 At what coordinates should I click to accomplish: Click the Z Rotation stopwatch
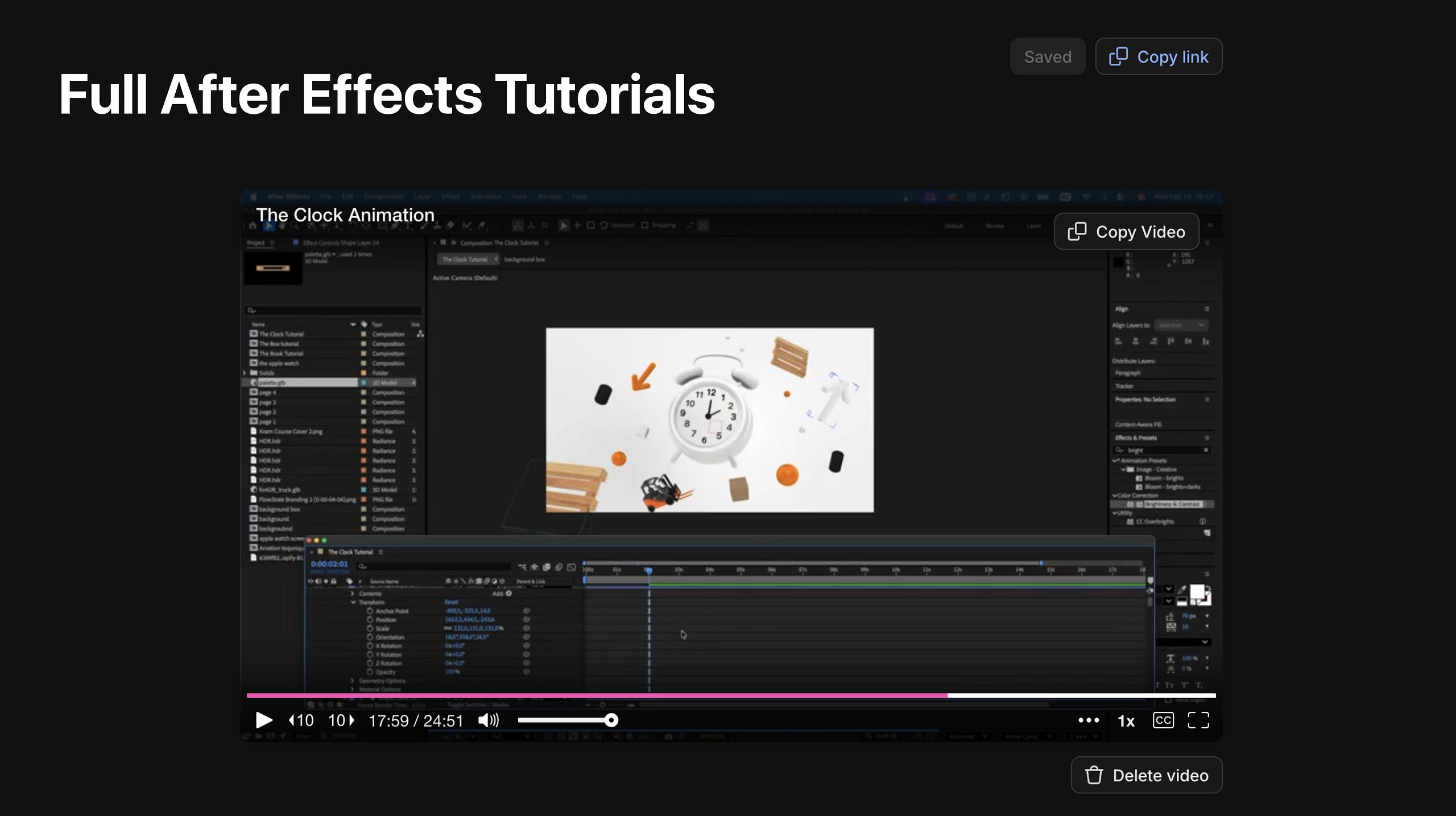[370, 663]
